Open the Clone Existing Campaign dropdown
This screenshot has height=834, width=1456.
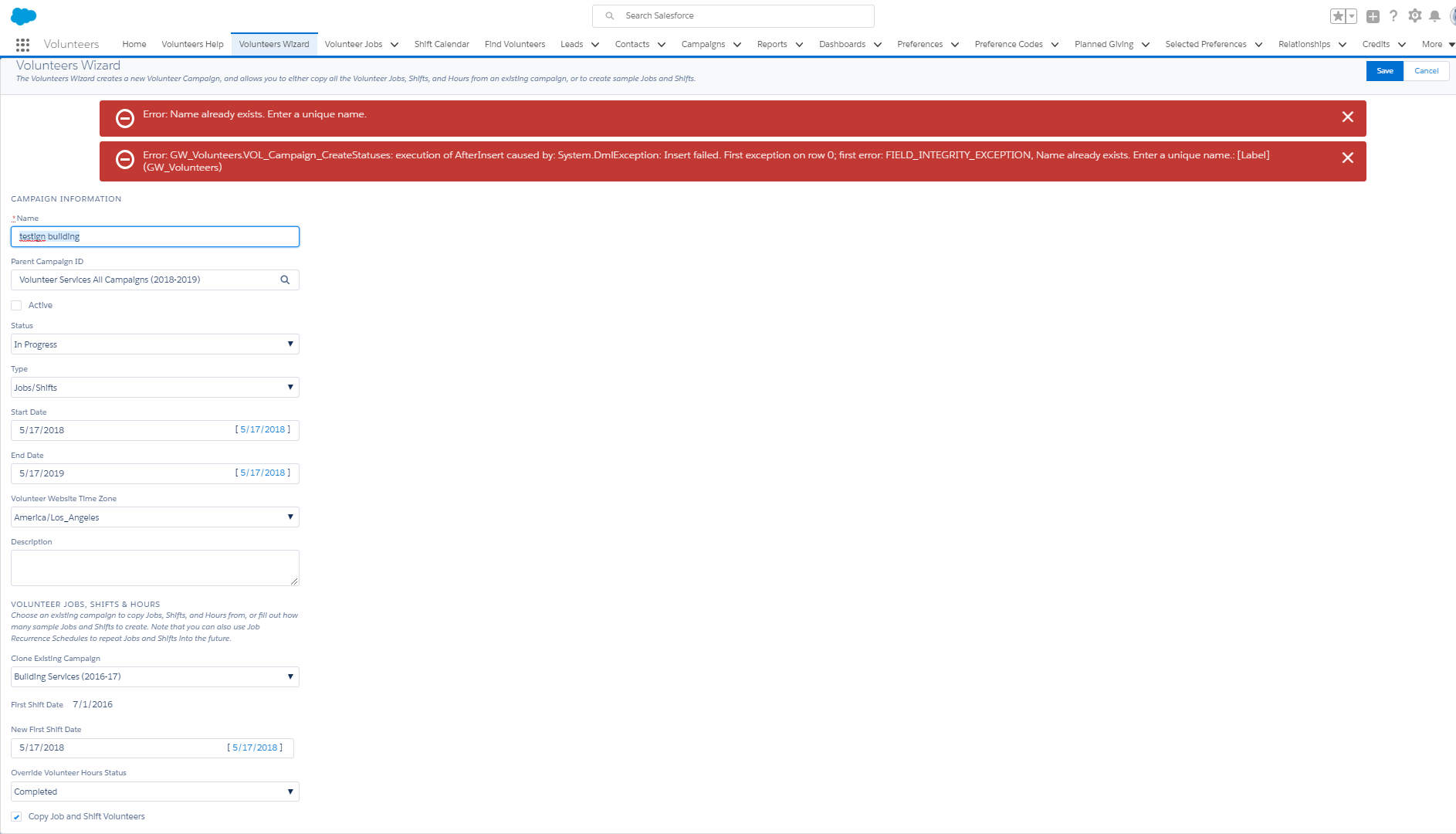pyautogui.click(x=155, y=676)
